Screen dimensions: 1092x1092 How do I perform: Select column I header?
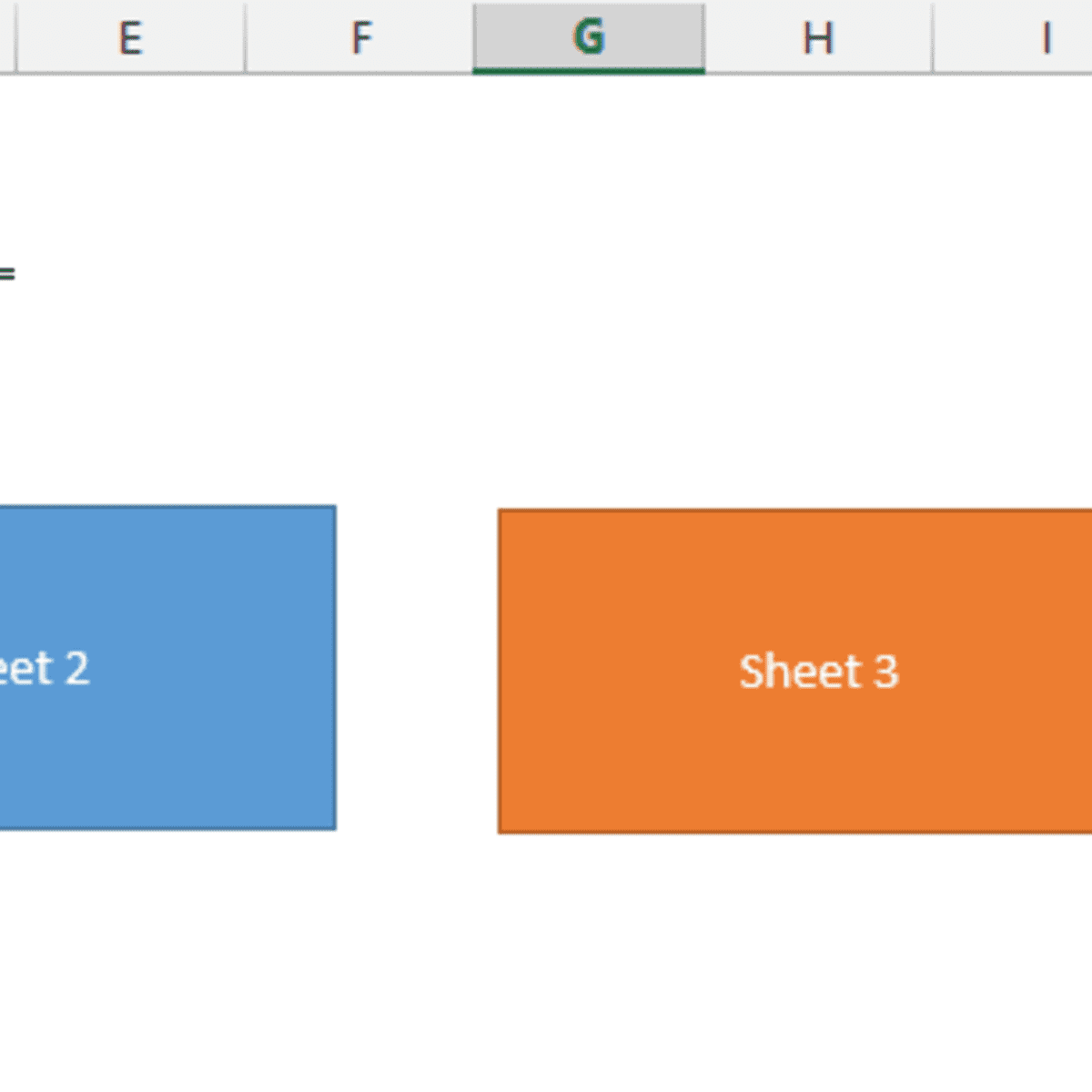coord(1046,36)
